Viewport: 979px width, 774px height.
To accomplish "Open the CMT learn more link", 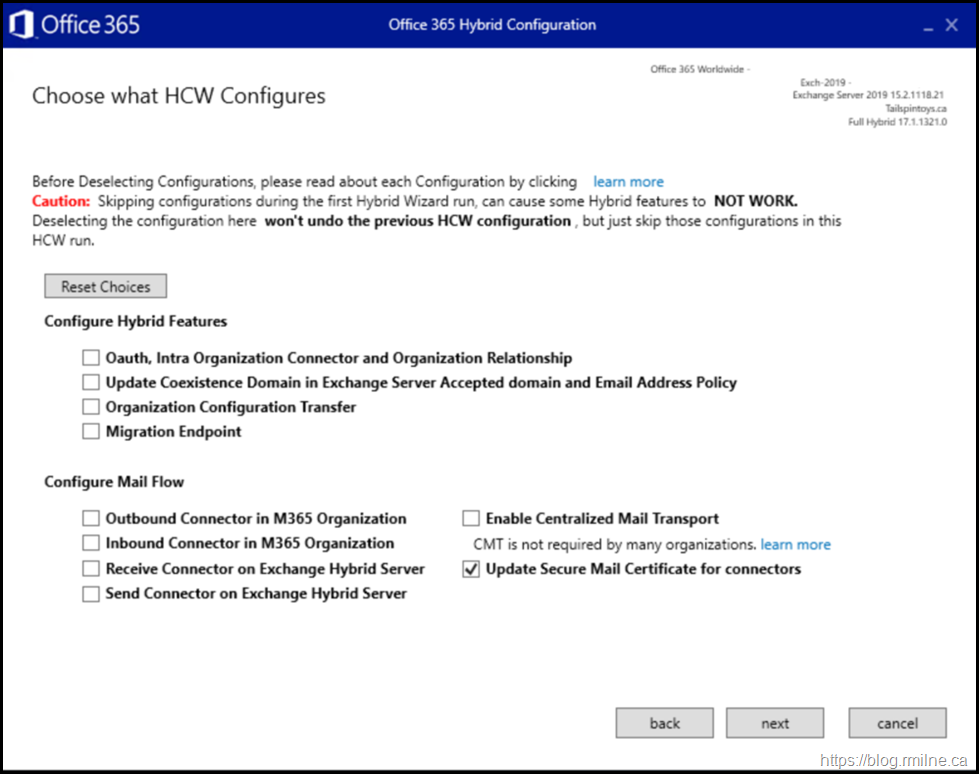I will pyautogui.click(x=795, y=544).
